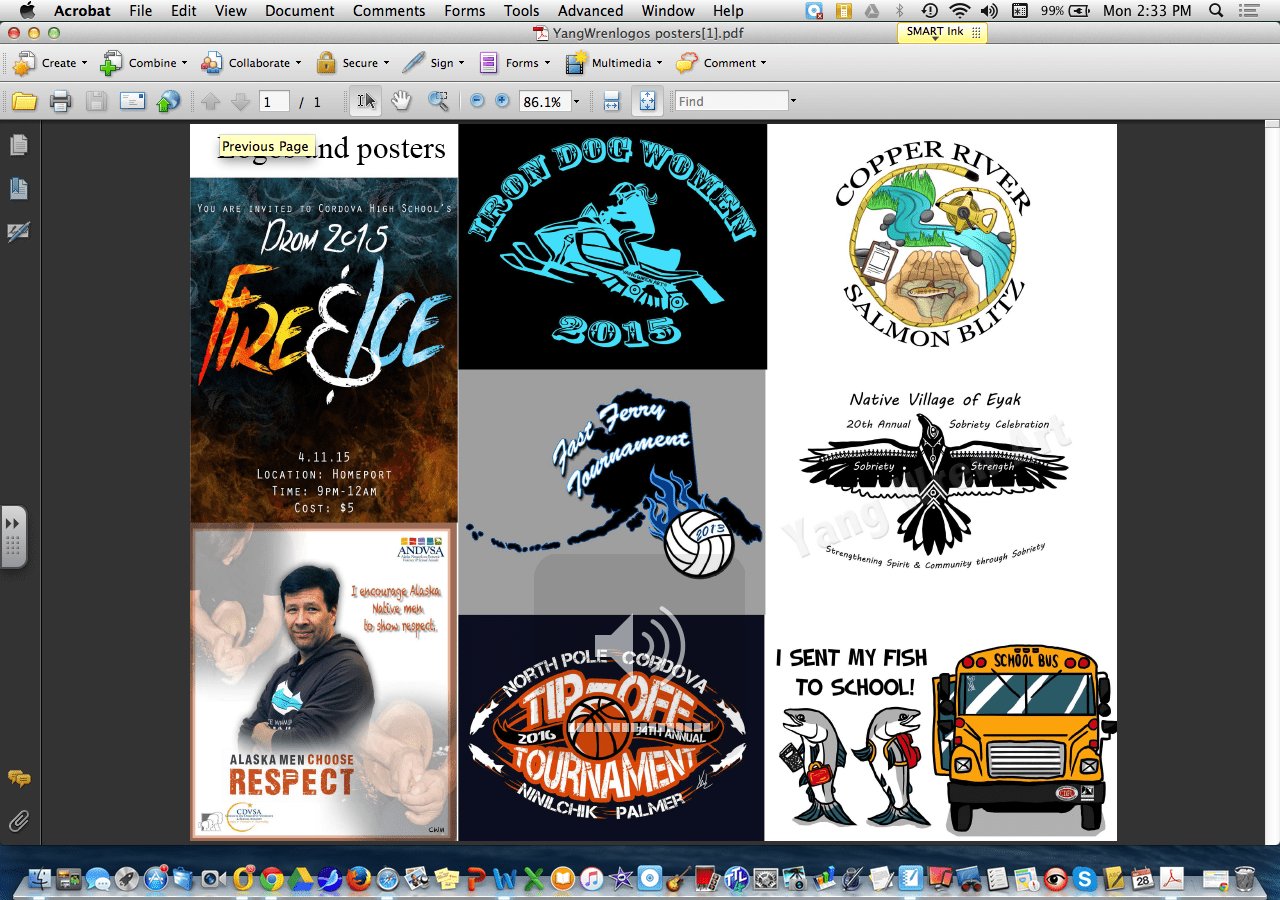Open the Forms dropdown menu
Viewport: 1280px width, 900px height.
pyautogui.click(x=514, y=63)
